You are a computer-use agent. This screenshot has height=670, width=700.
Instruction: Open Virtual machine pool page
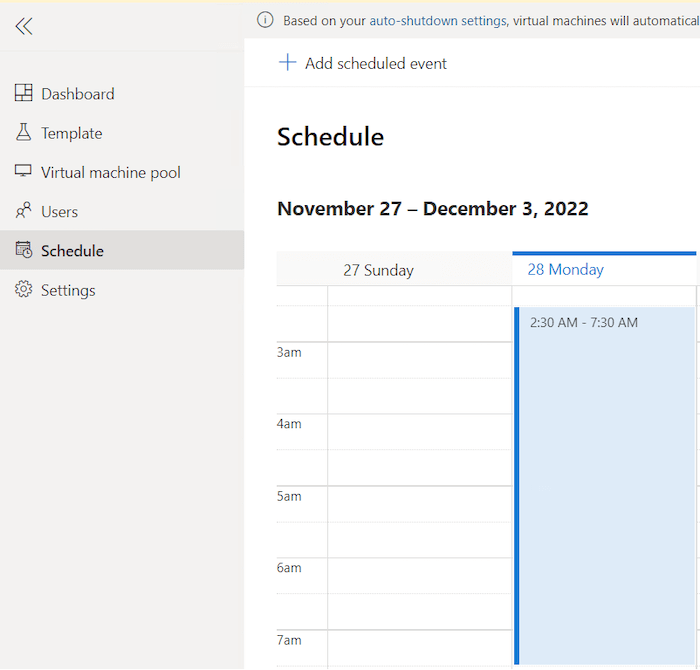pos(122,172)
